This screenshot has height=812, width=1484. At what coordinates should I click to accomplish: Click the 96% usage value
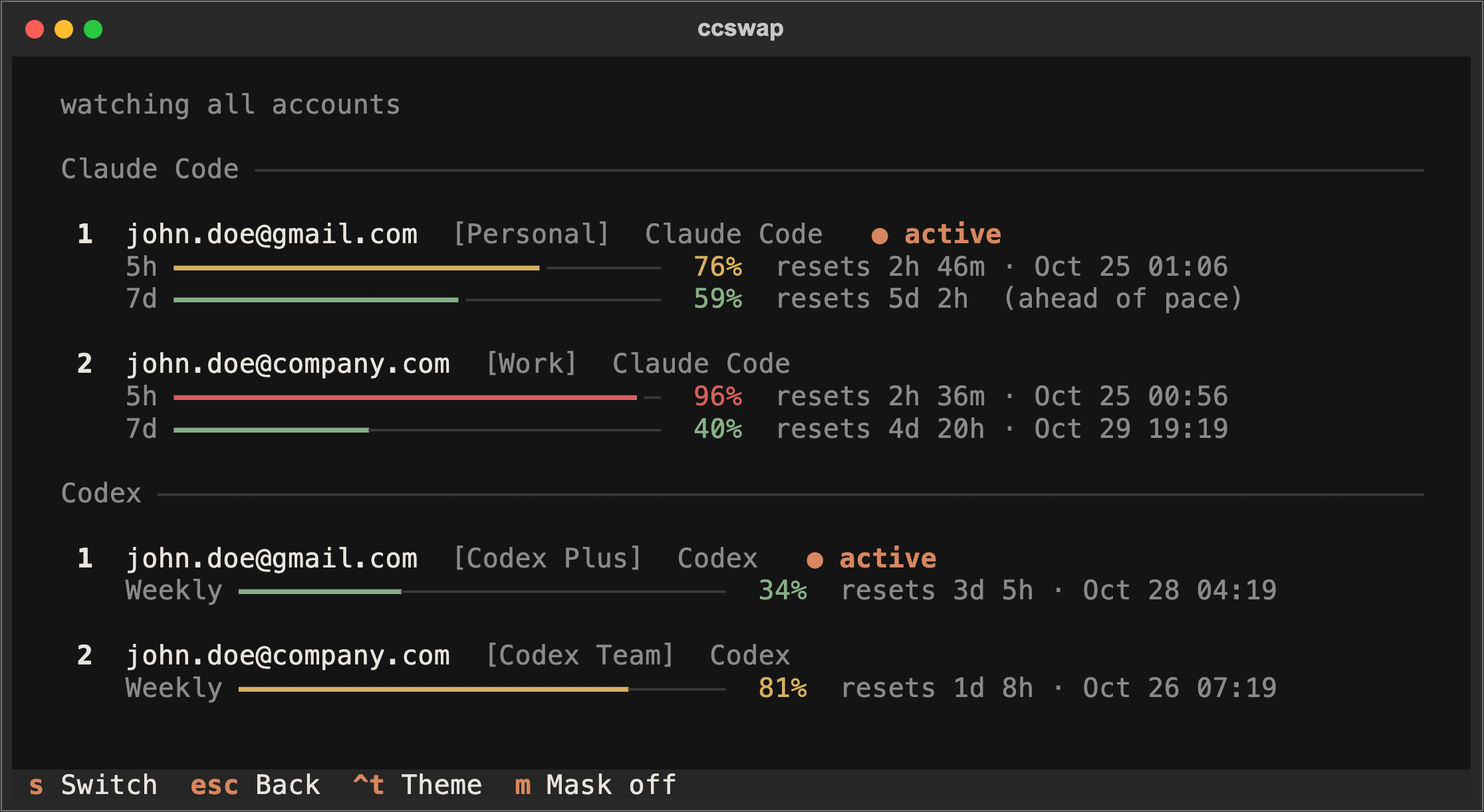click(x=717, y=397)
